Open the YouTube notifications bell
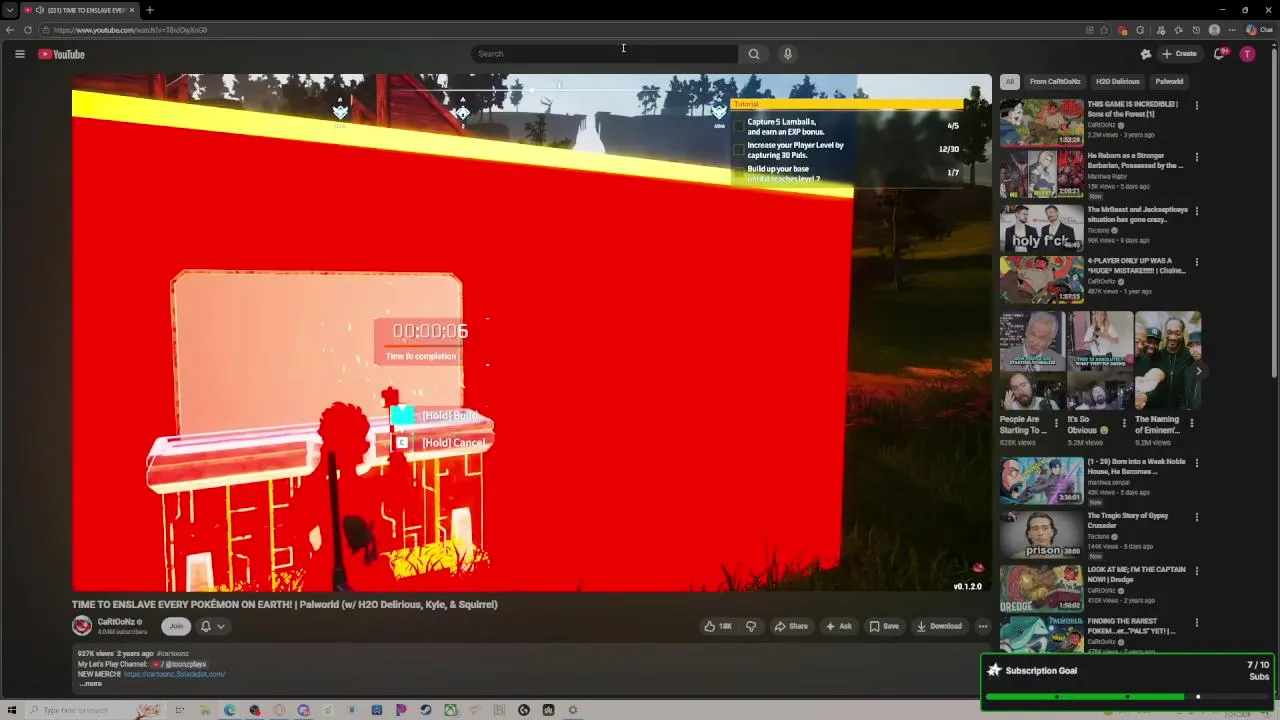Image resolution: width=1280 pixels, height=720 pixels. point(1219,54)
